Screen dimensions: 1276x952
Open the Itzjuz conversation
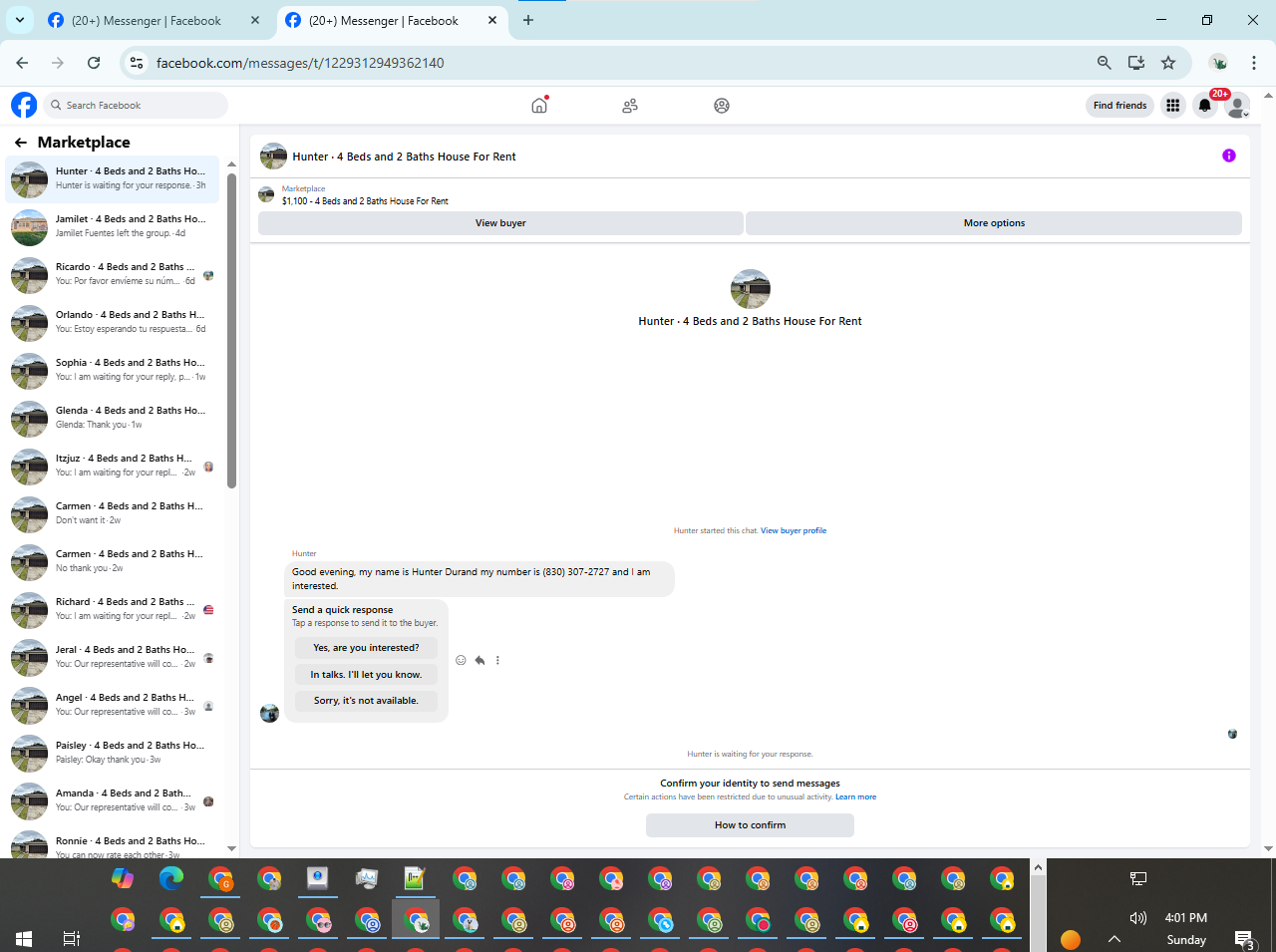click(x=113, y=467)
